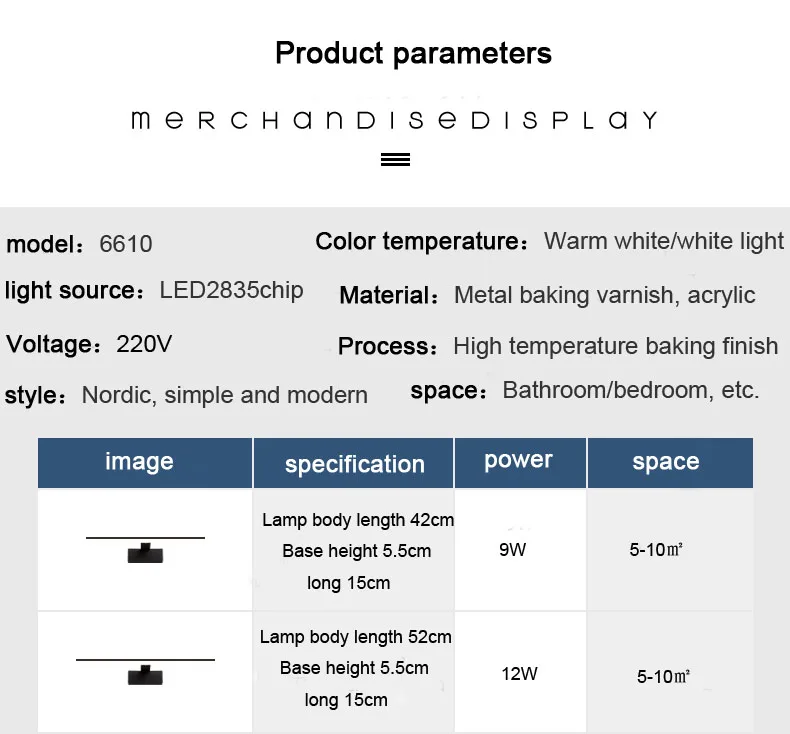Click the "space" column header
The image size is (790, 734).
[670, 462]
